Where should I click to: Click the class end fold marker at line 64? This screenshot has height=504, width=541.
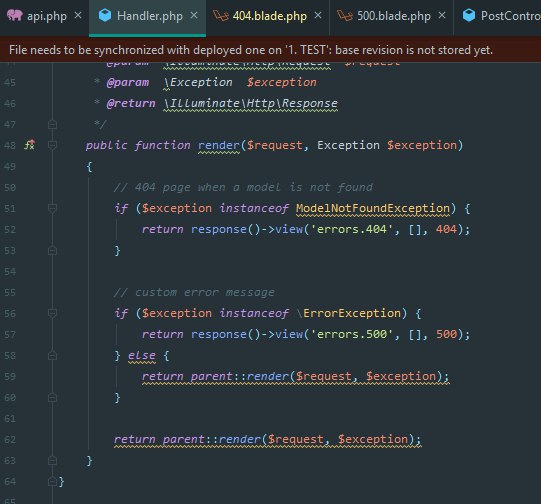(x=52, y=481)
